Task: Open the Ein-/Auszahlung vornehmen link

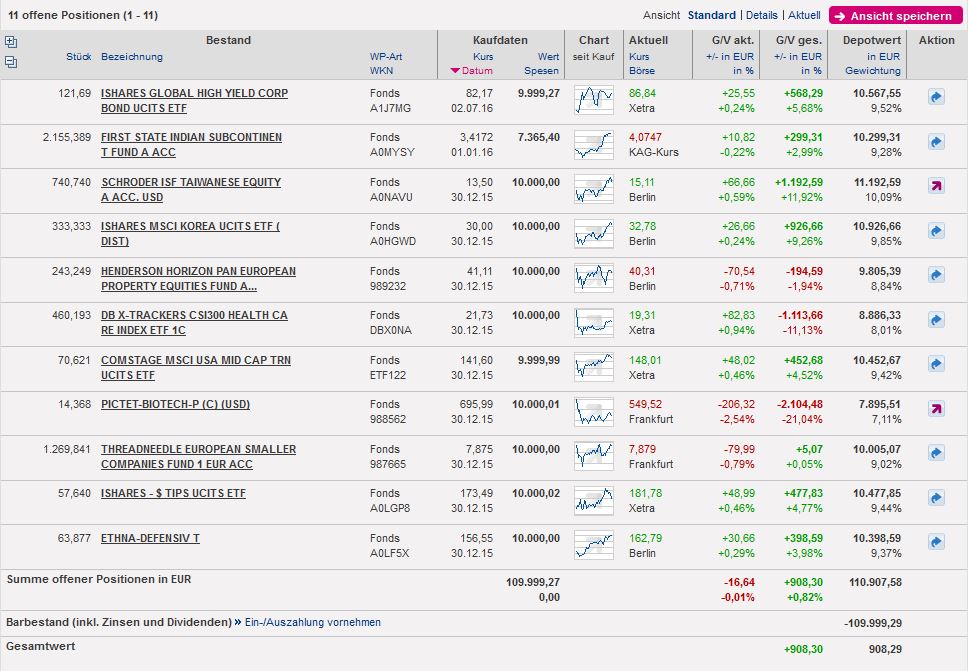Action: coord(314,622)
